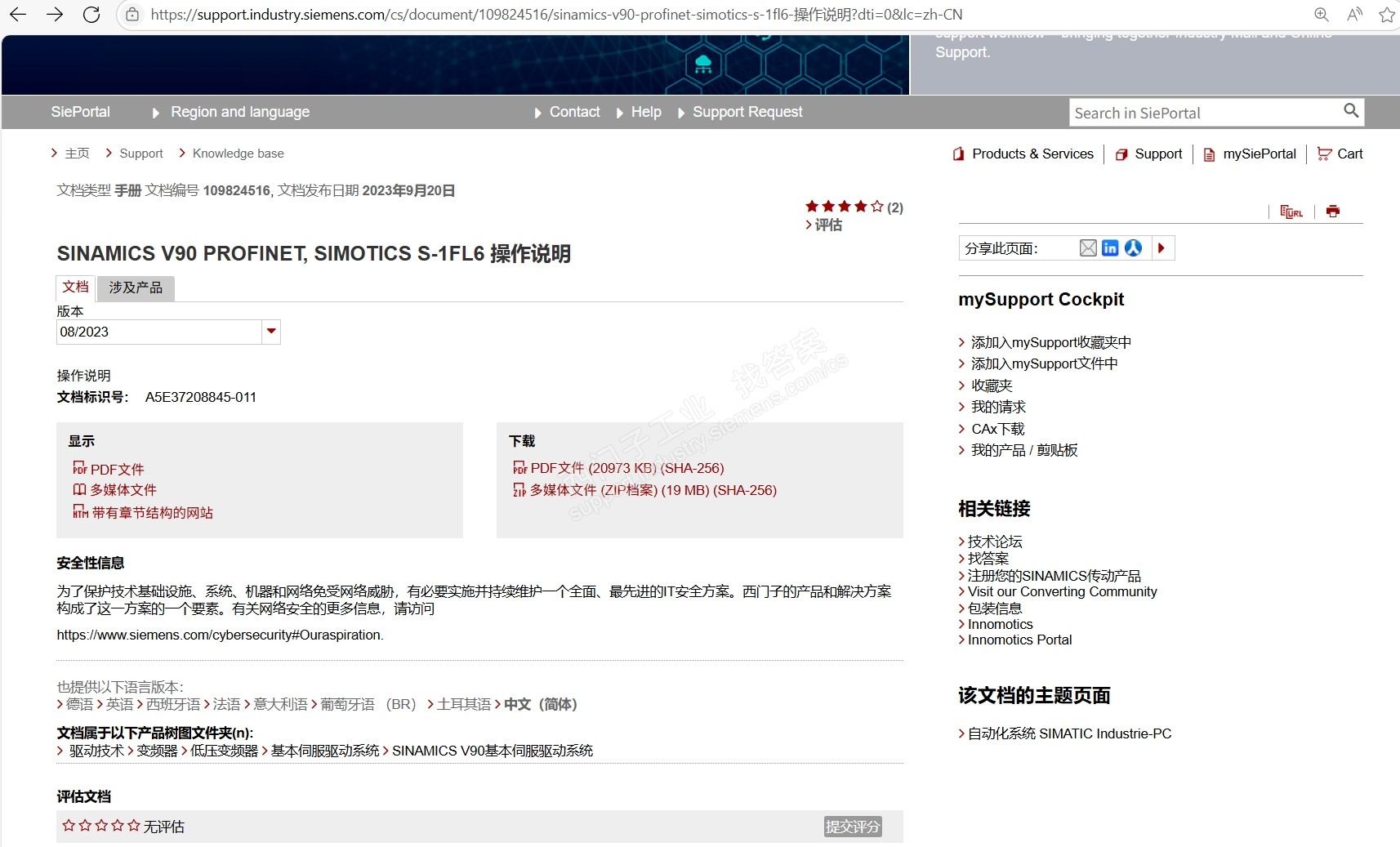Screen dimensions: 1400x847
Task: Print the page with the printer icon
Action: click(x=1333, y=212)
